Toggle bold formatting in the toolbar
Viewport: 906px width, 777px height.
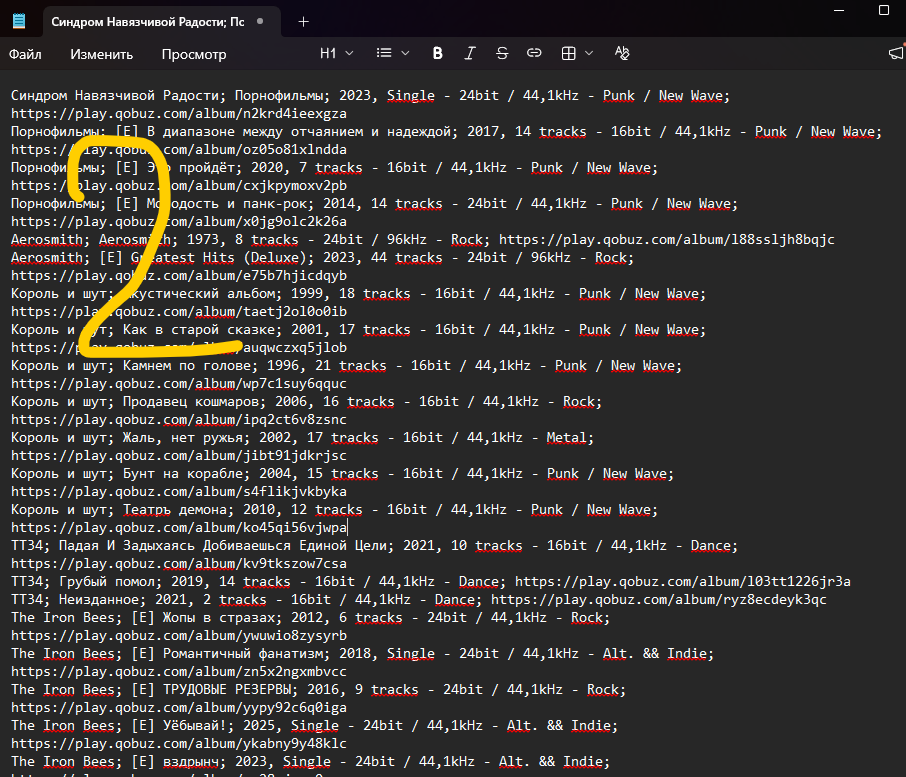click(x=437, y=53)
